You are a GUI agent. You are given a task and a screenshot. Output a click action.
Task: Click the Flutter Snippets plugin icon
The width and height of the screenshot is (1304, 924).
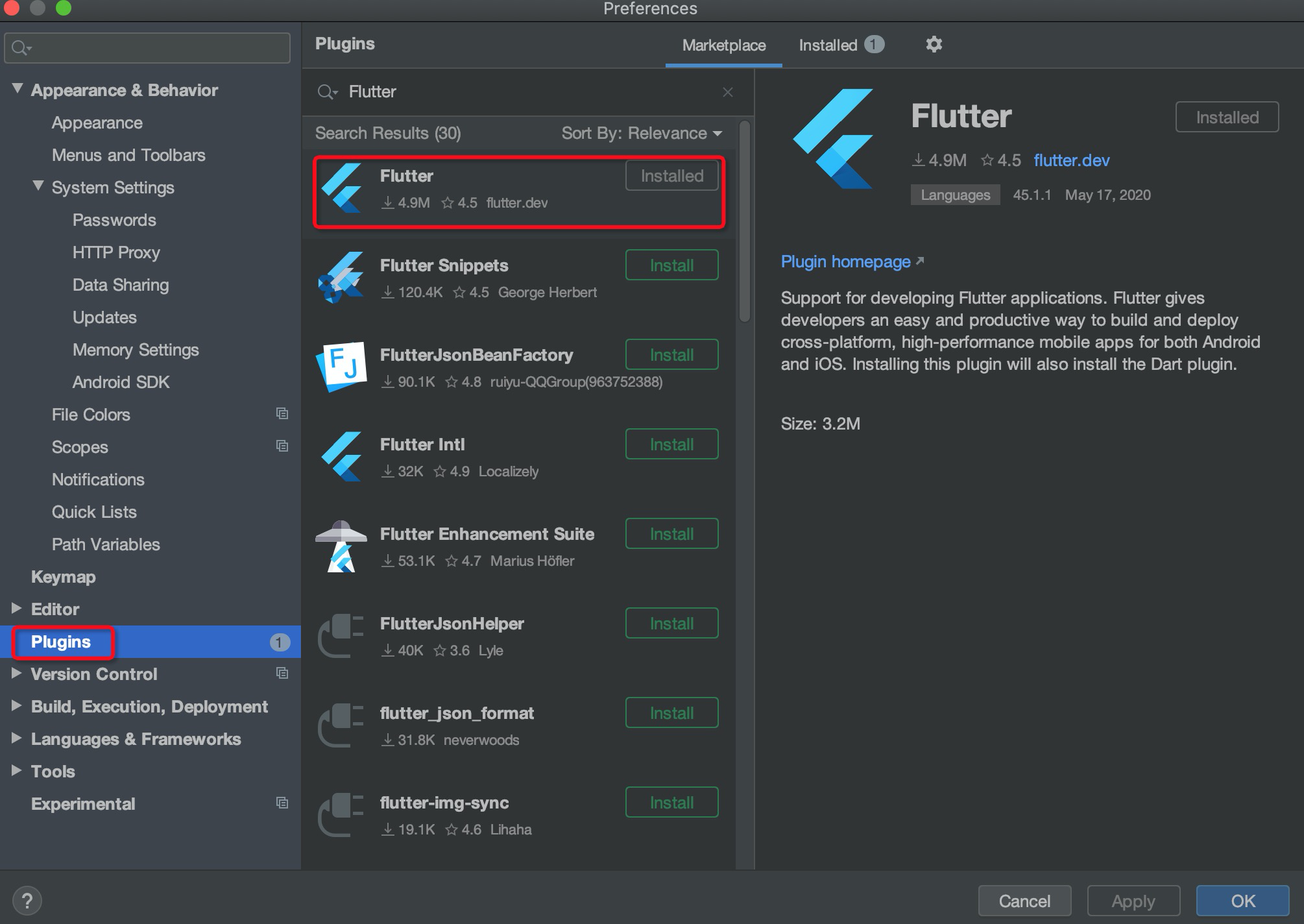(x=341, y=278)
